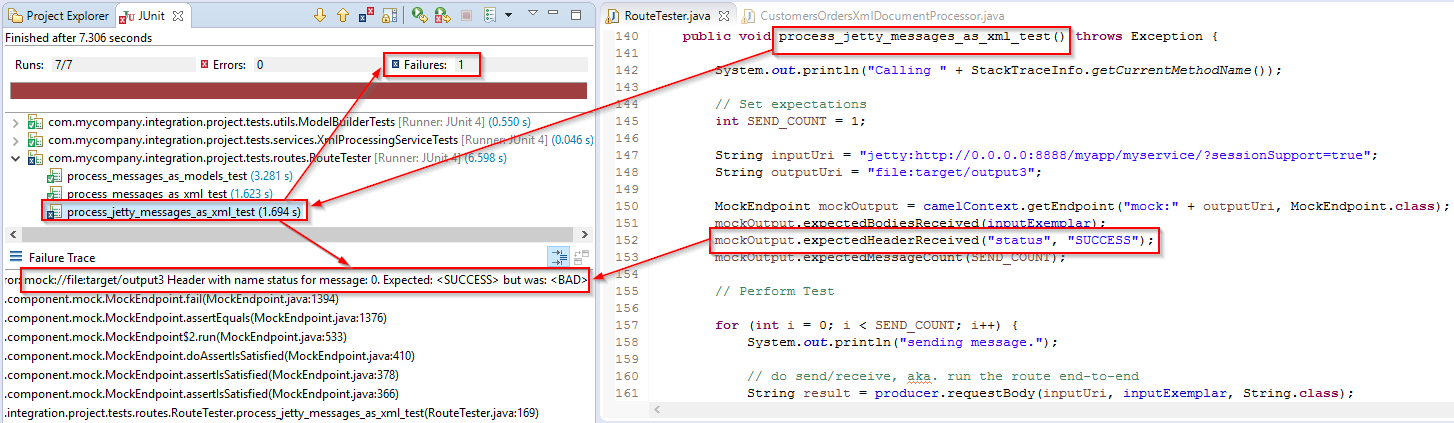Expand ModelBuilderTests tree node

pyautogui.click(x=16, y=122)
